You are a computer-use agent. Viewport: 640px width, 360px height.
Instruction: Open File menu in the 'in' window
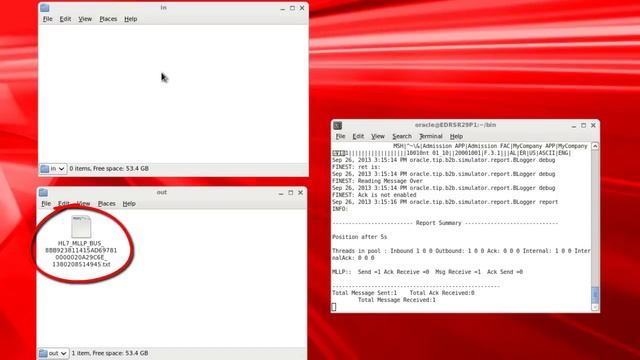coord(48,19)
